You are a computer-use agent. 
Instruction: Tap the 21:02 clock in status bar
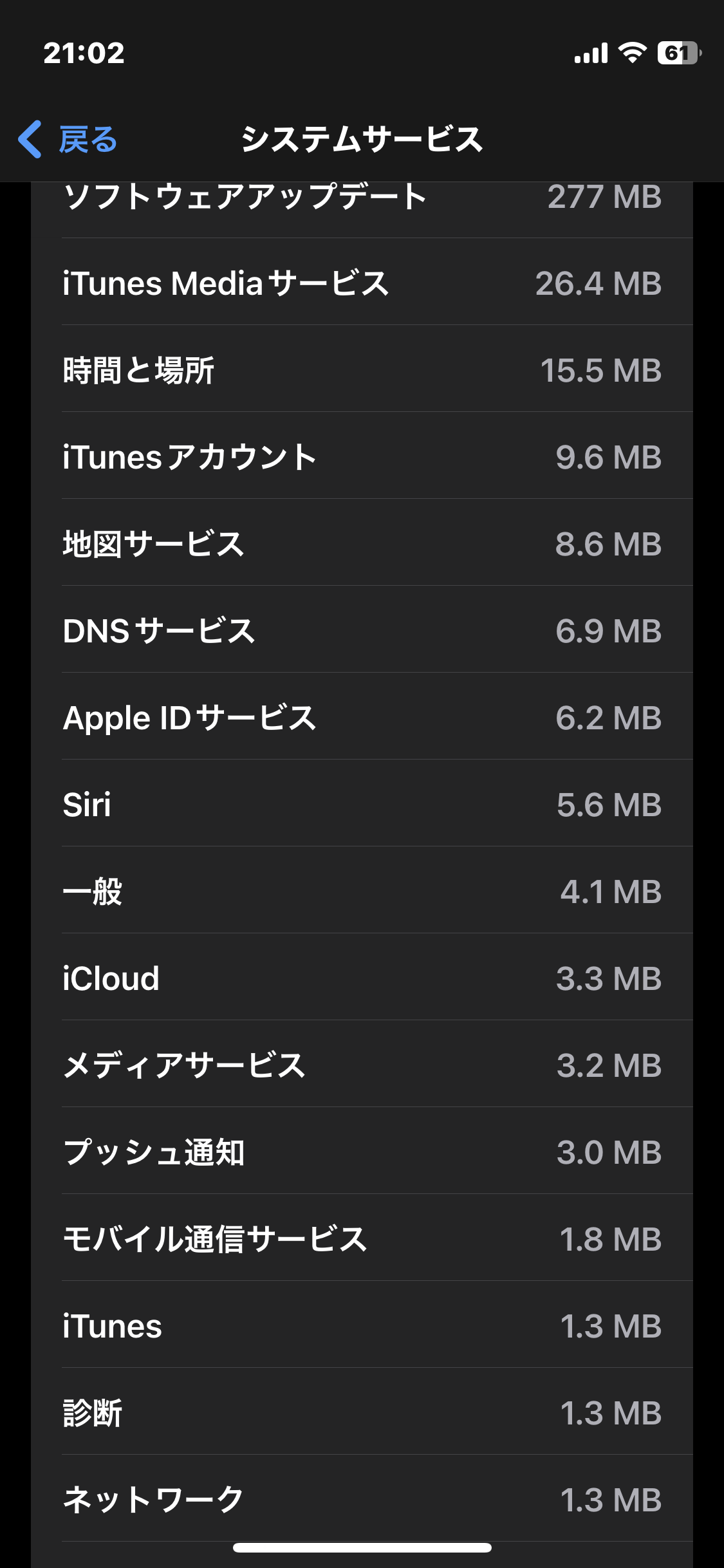84,53
